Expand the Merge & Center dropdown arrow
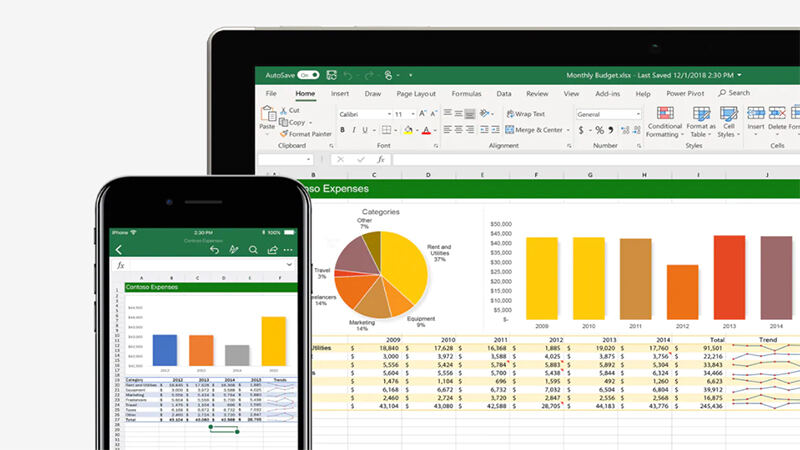The image size is (800, 450). (568, 130)
